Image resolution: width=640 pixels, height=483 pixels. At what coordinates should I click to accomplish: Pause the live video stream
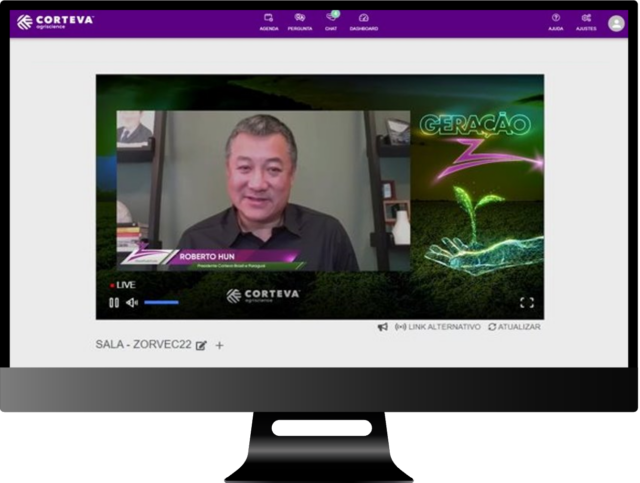(x=114, y=302)
